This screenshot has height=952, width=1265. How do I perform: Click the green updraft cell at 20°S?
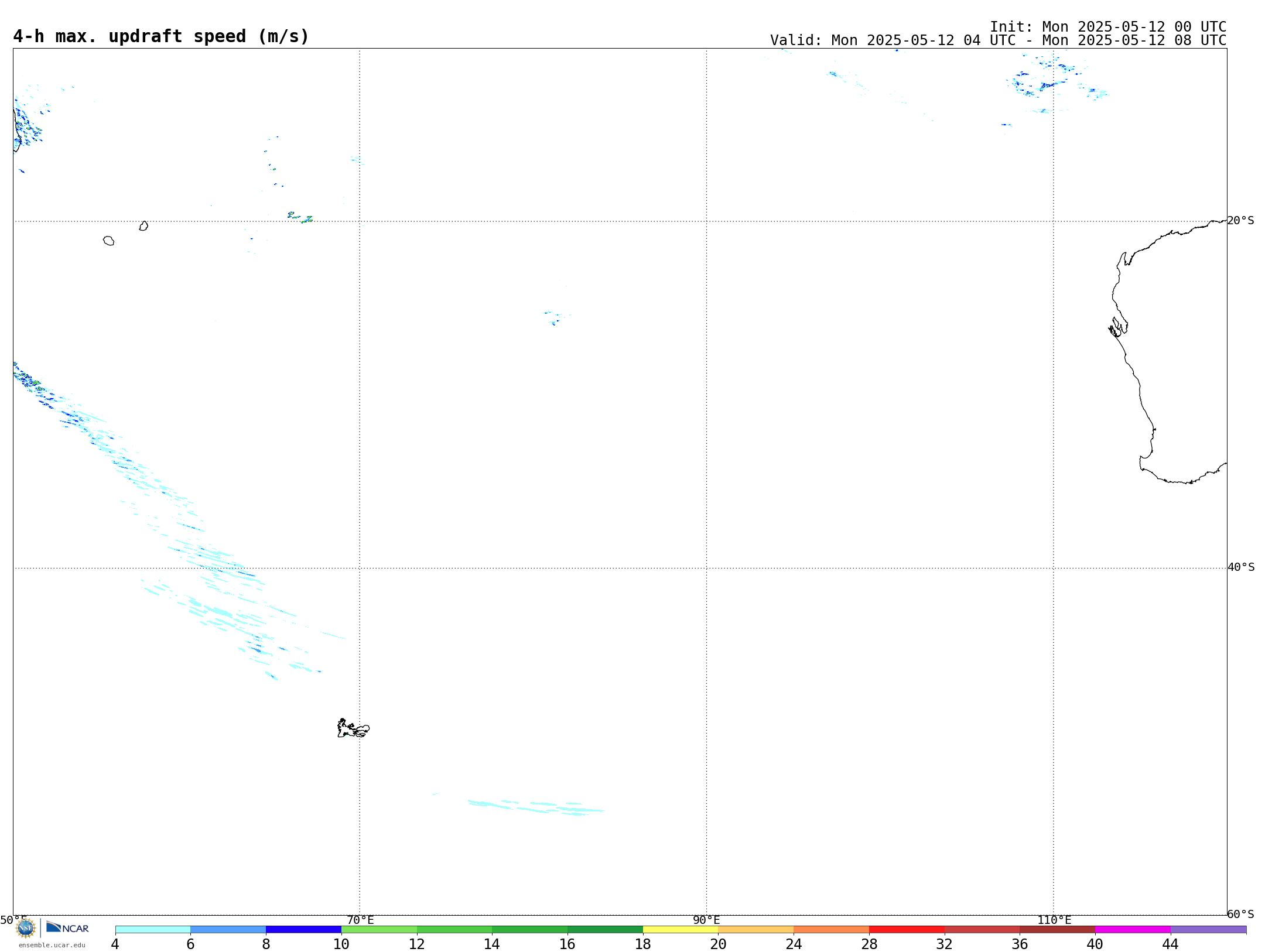[x=300, y=218]
